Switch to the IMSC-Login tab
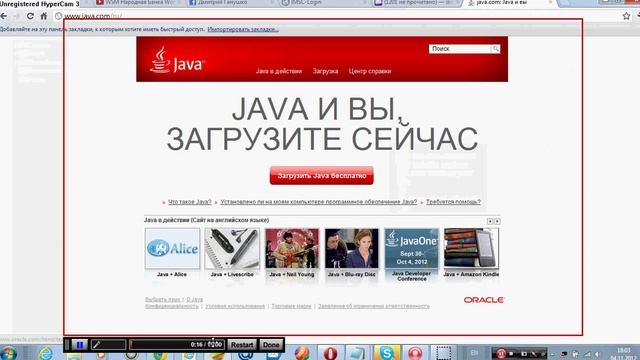This screenshot has height=360, width=640. pyautogui.click(x=322, y=3)
